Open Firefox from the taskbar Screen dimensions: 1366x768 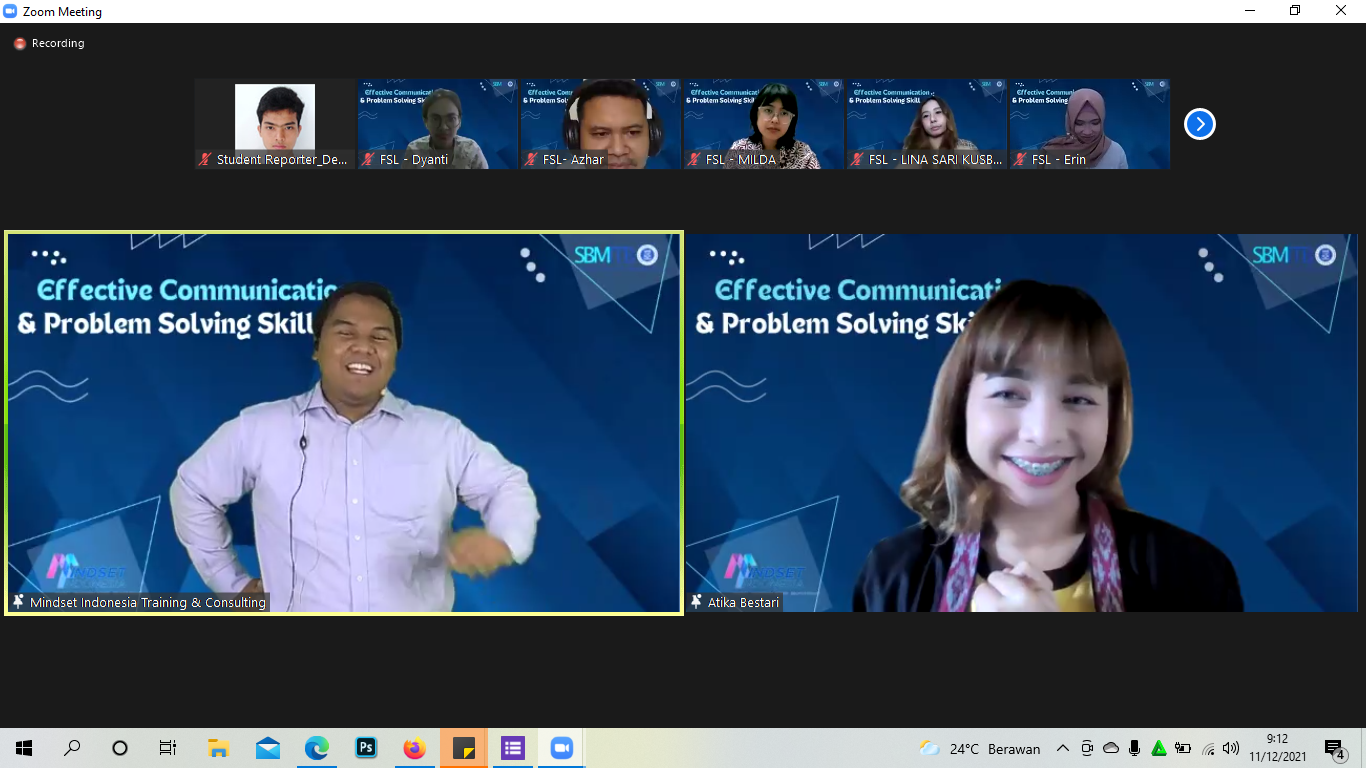pyautogui.click(x=414, y=748)
